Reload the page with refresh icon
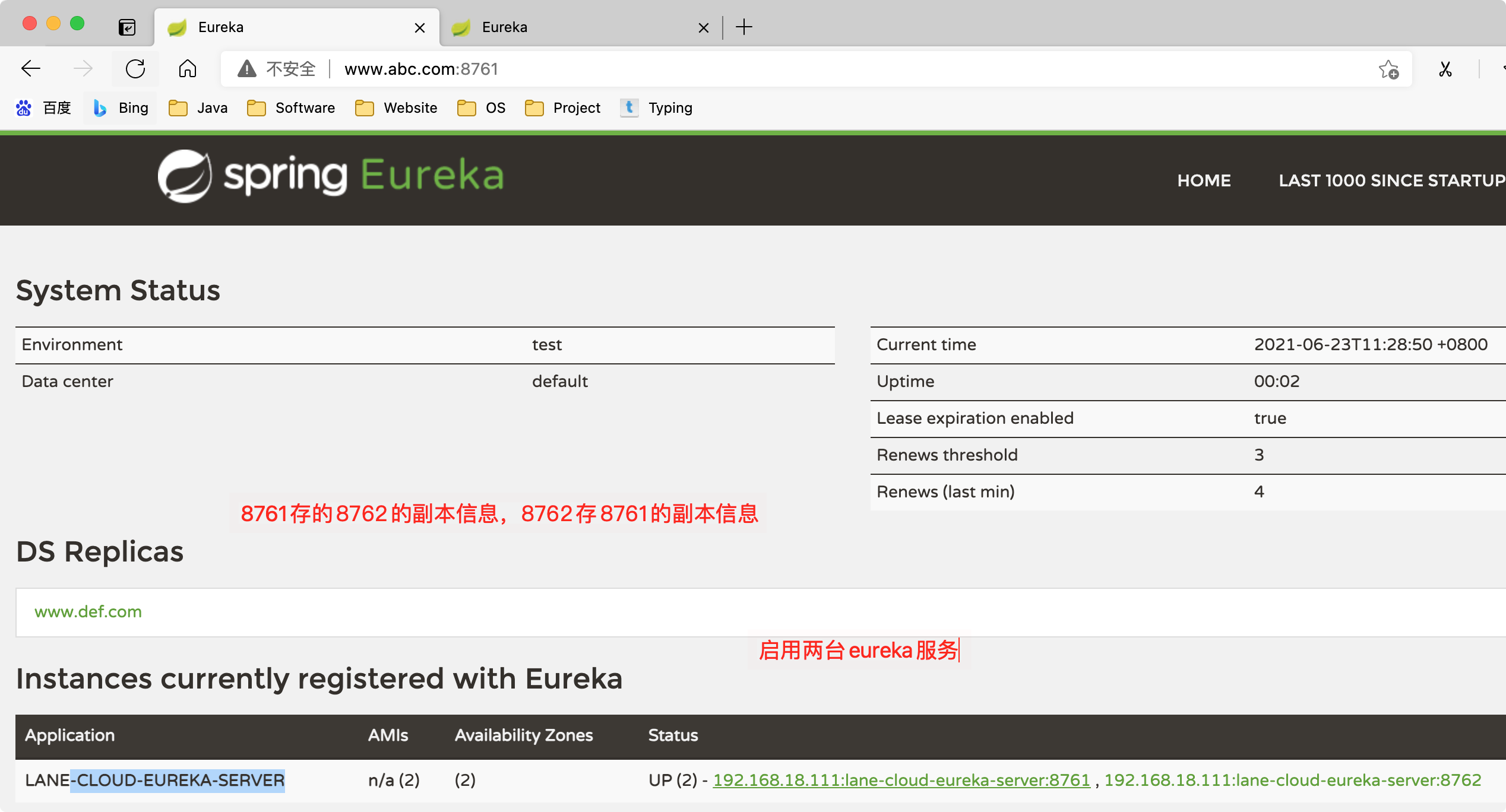 tap(135, 69)
